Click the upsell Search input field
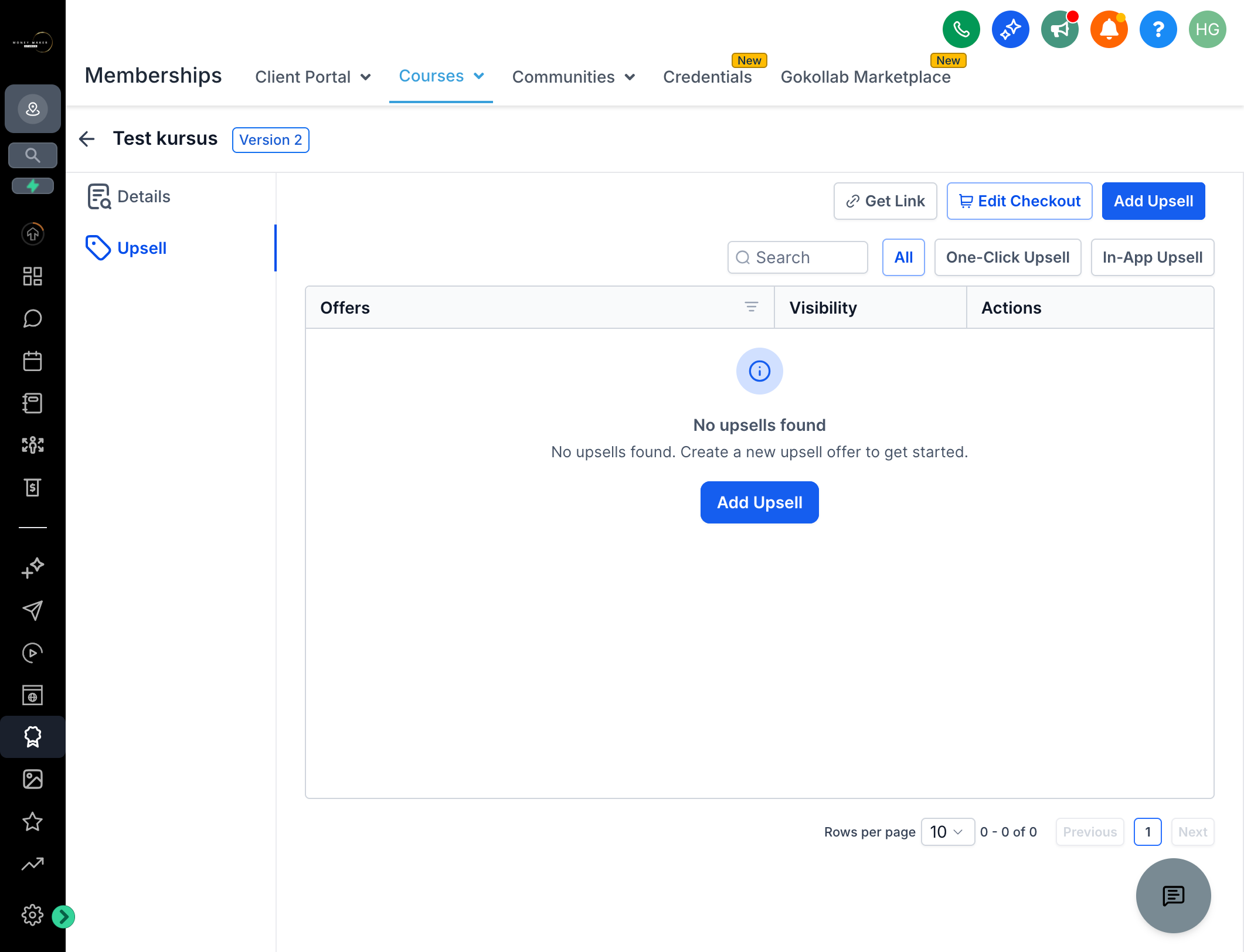 (x=797, y=257)
